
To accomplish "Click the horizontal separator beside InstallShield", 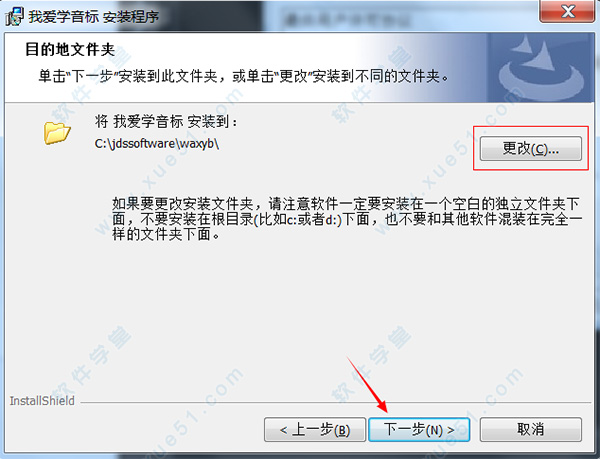I will (x=336, y=402).
